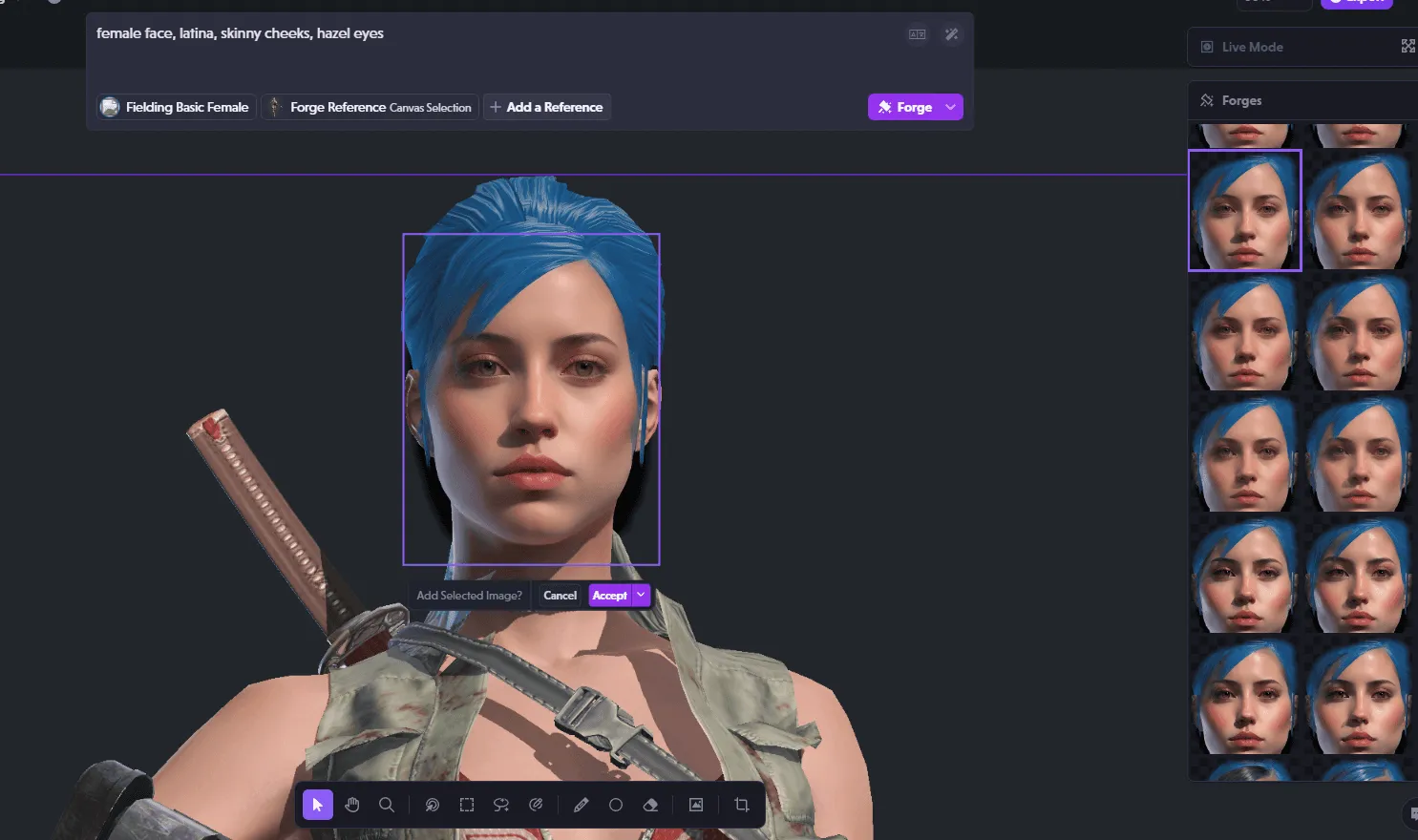
Task: Select the circle shape tool
Action: click(x=616, y=805)
